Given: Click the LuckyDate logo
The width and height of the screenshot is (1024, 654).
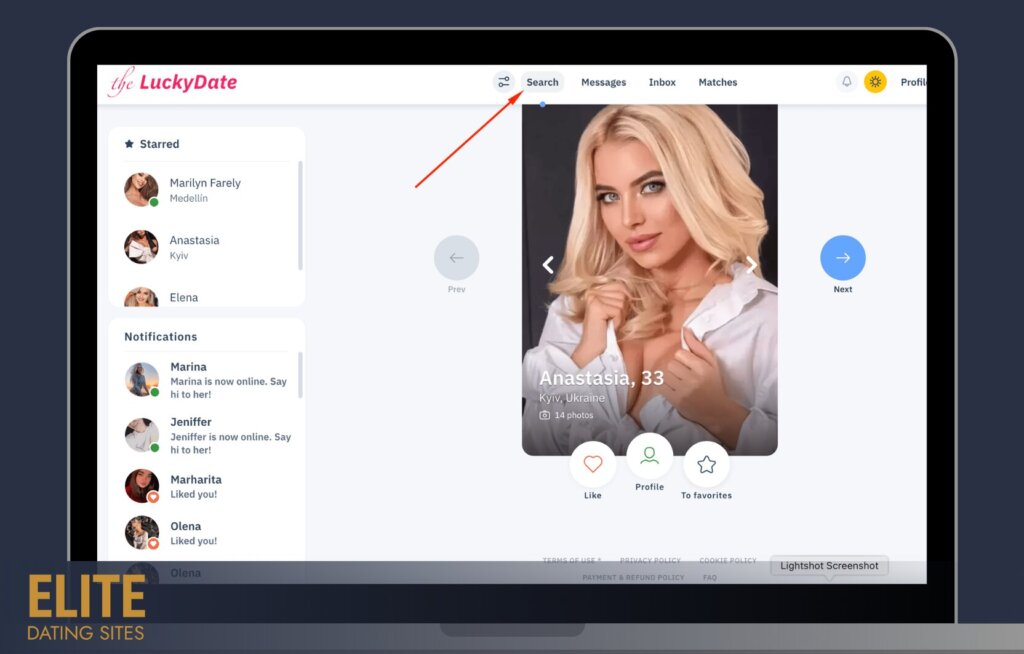Looking at the screenshot, I should click(173, 82).
